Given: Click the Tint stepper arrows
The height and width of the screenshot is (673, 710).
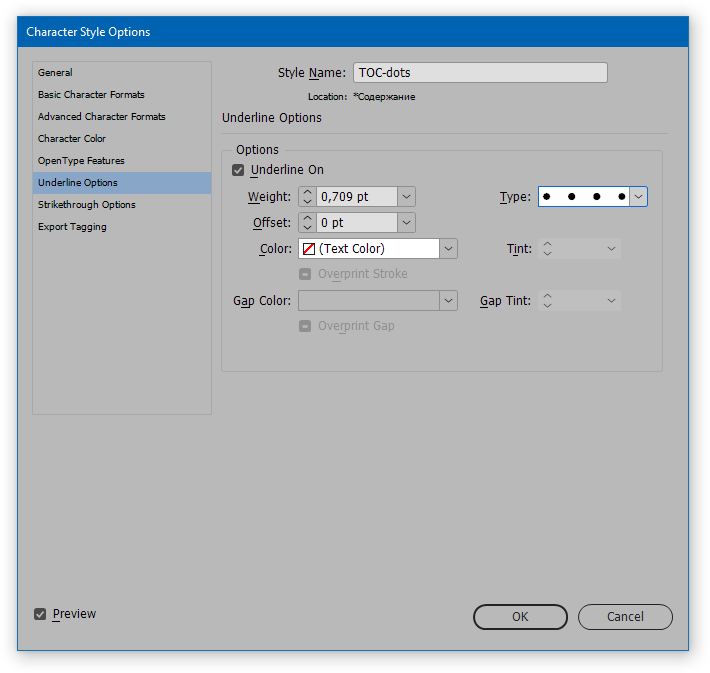Looking at the screenshot, I should [547, 249].
